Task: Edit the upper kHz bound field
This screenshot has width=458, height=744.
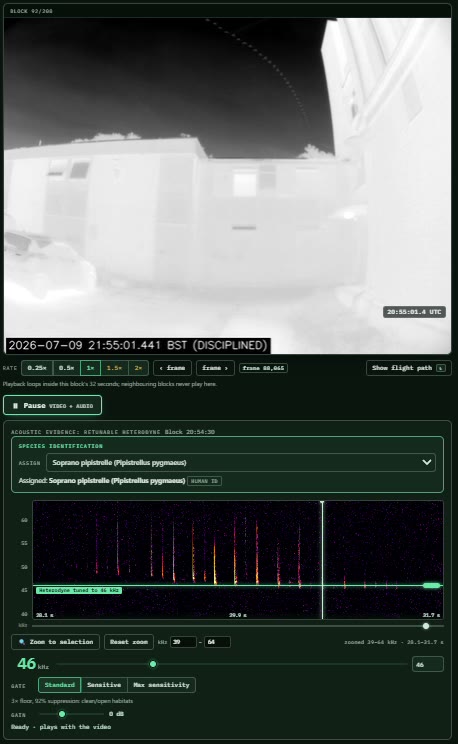Action: (x=217, y=642)
